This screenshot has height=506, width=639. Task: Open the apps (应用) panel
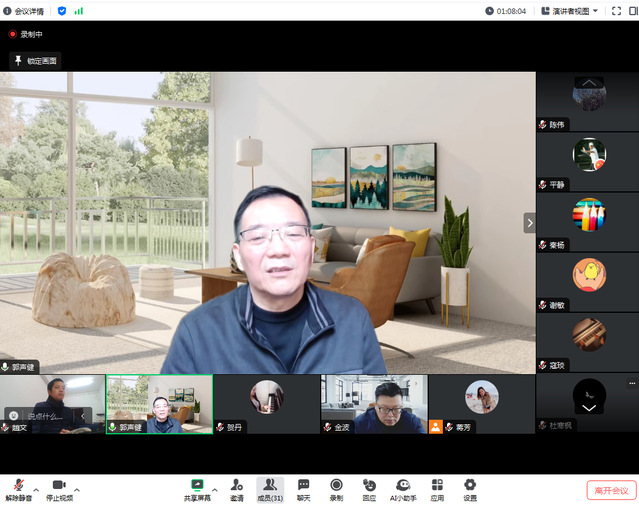coord(437,488)
